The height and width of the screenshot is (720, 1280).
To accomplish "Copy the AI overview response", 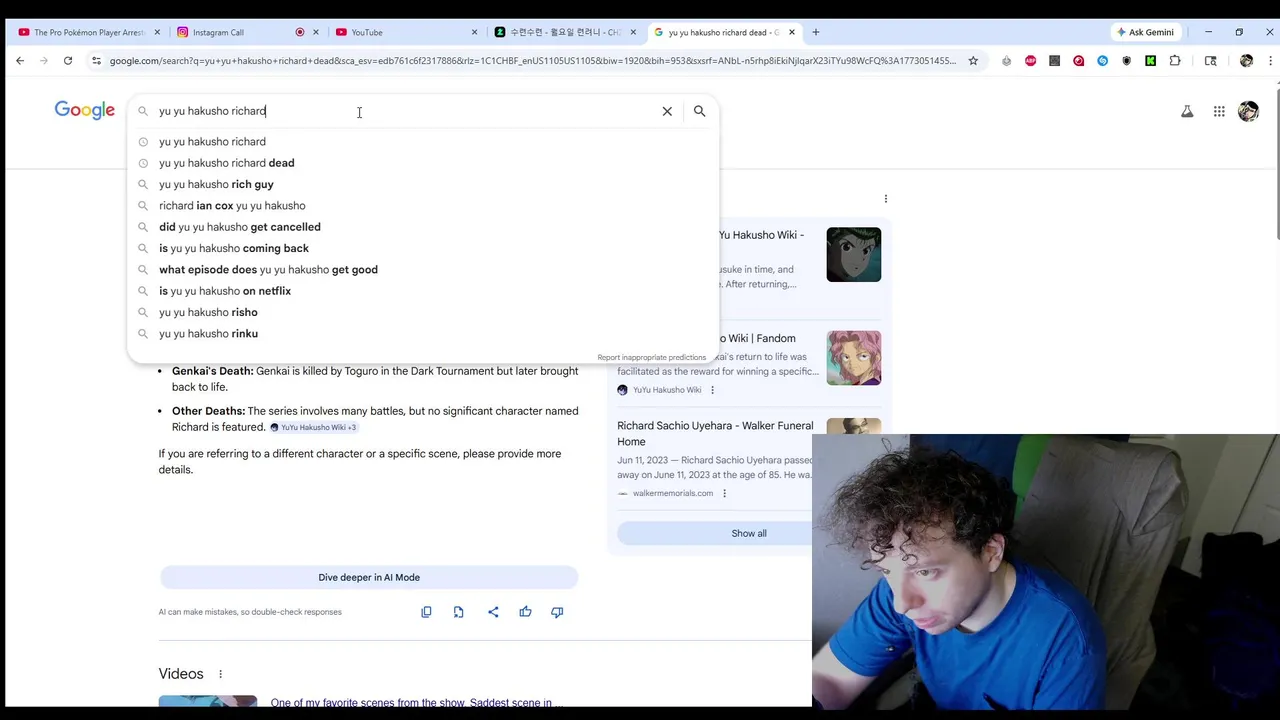I will click(426, 612).
